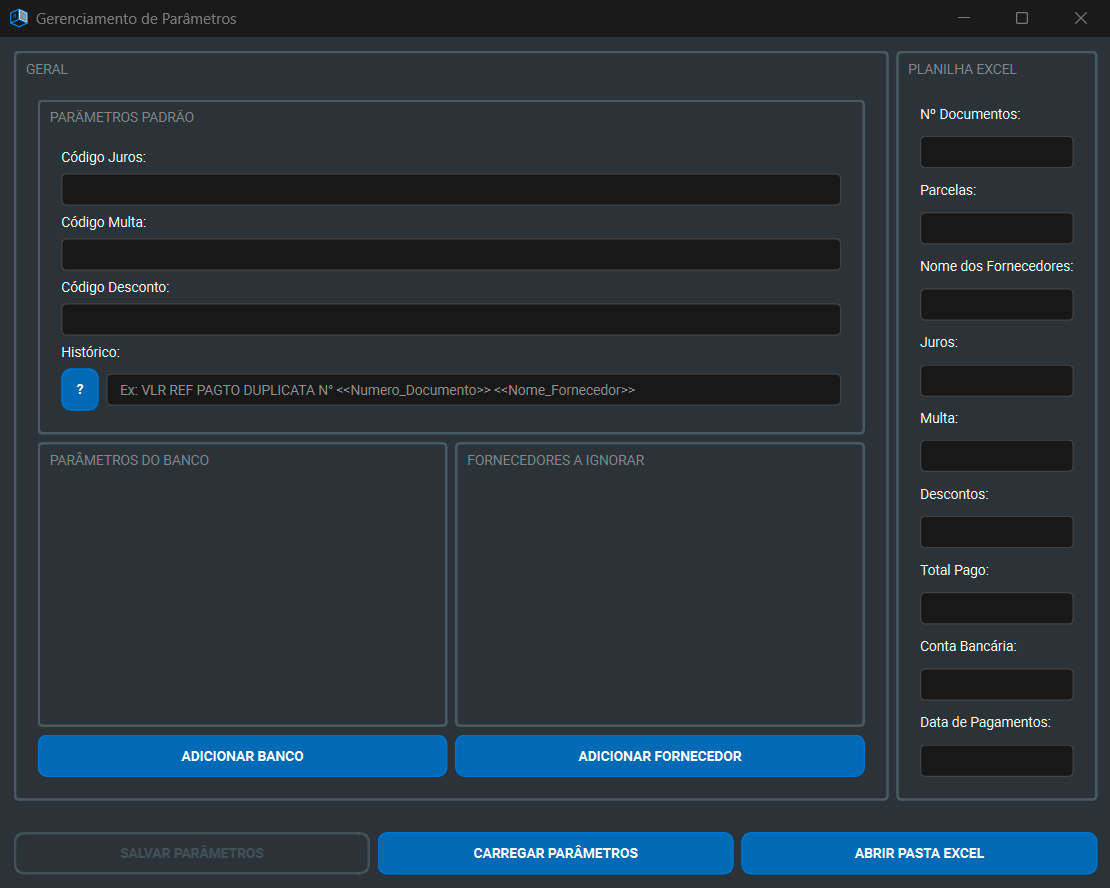Focus the Código Juros input field

click(x=451, y=190)
